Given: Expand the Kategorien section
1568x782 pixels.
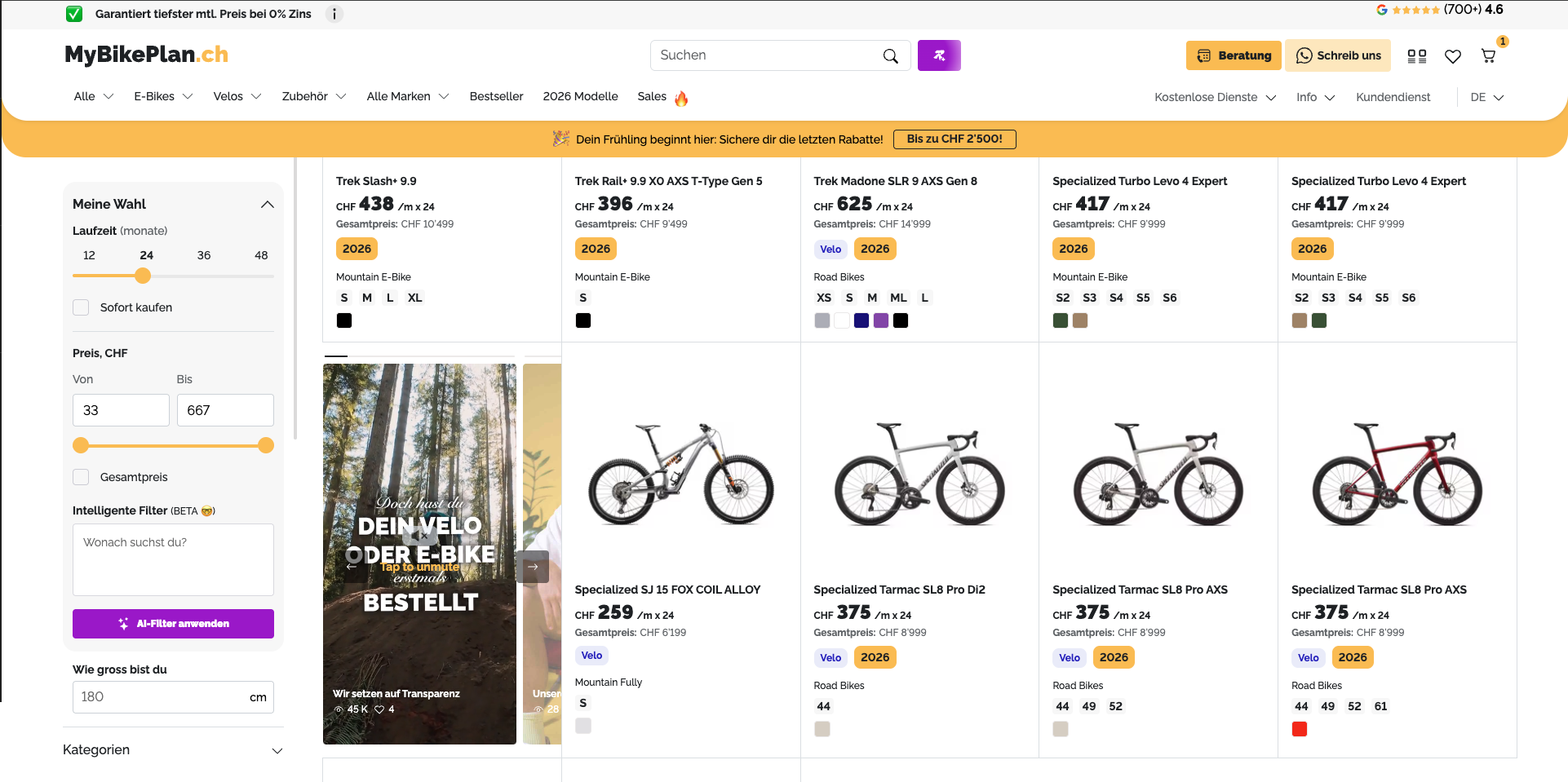Looking at the screenshot, I should [x=277, y=750].
